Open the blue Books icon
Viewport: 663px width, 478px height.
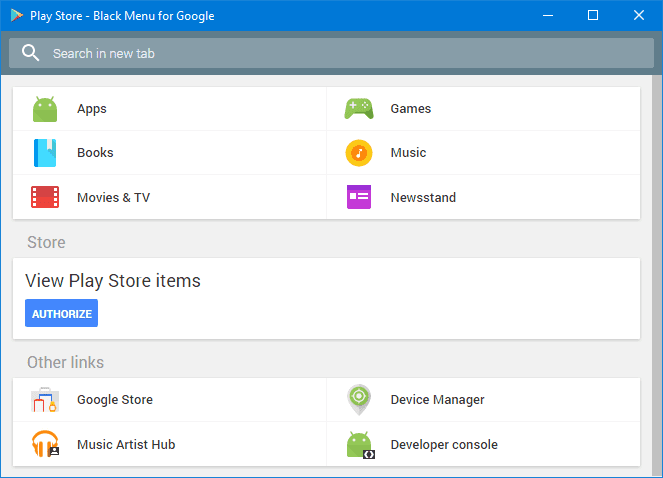tap(45, 153)
